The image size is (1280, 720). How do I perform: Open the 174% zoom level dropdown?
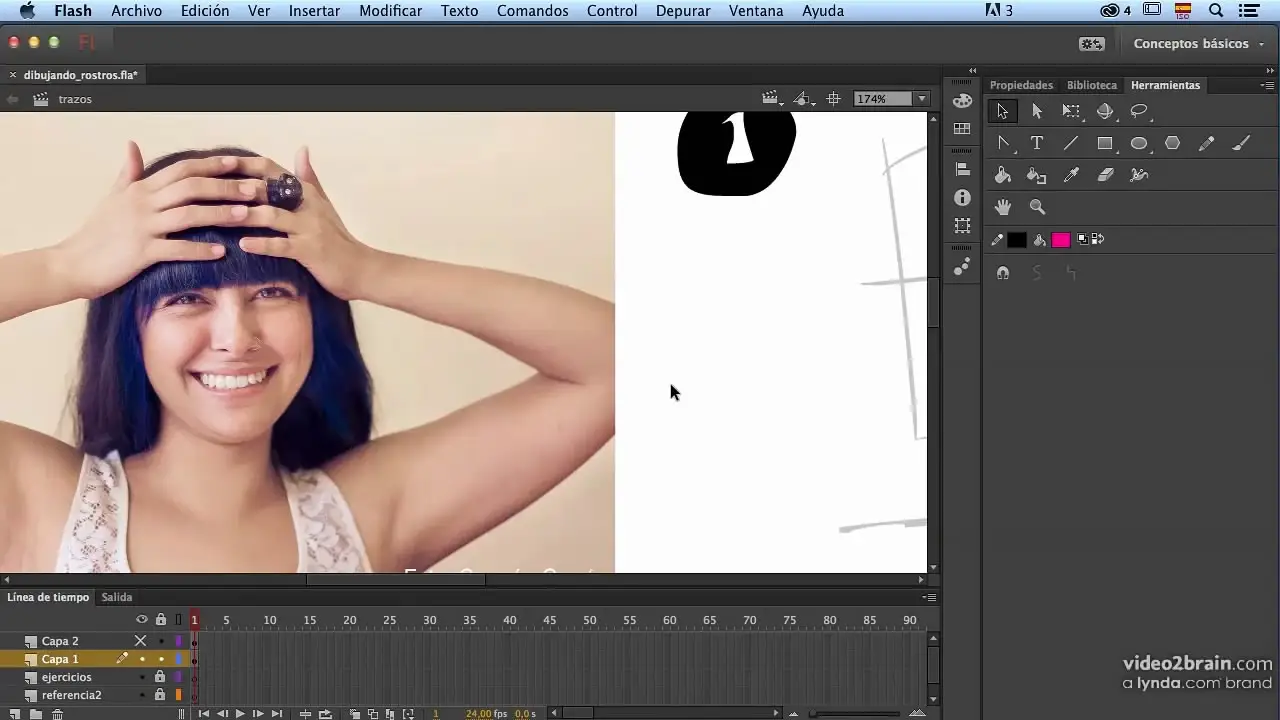(x=922, y=99)
